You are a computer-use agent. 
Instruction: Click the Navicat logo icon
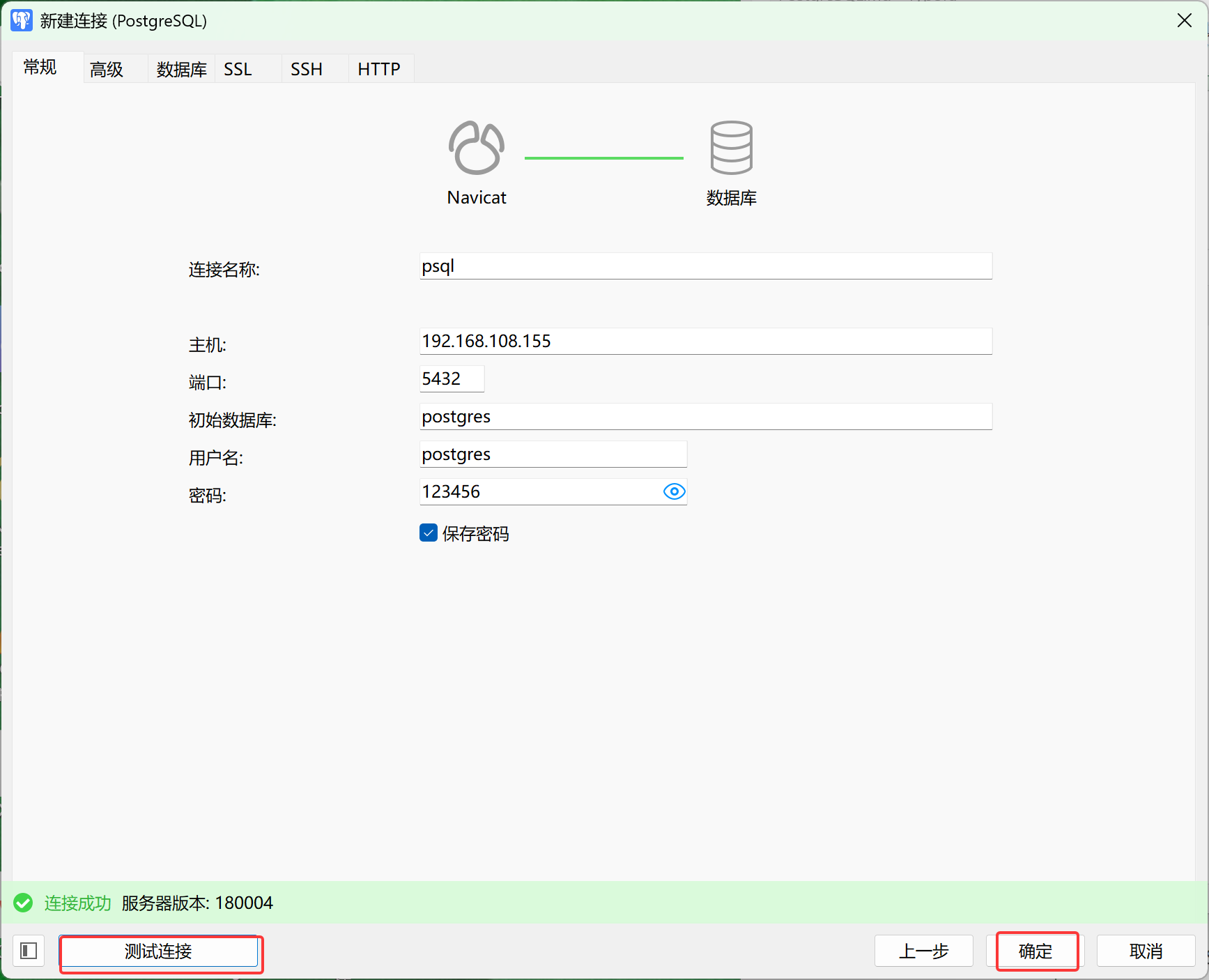(477, 148)
